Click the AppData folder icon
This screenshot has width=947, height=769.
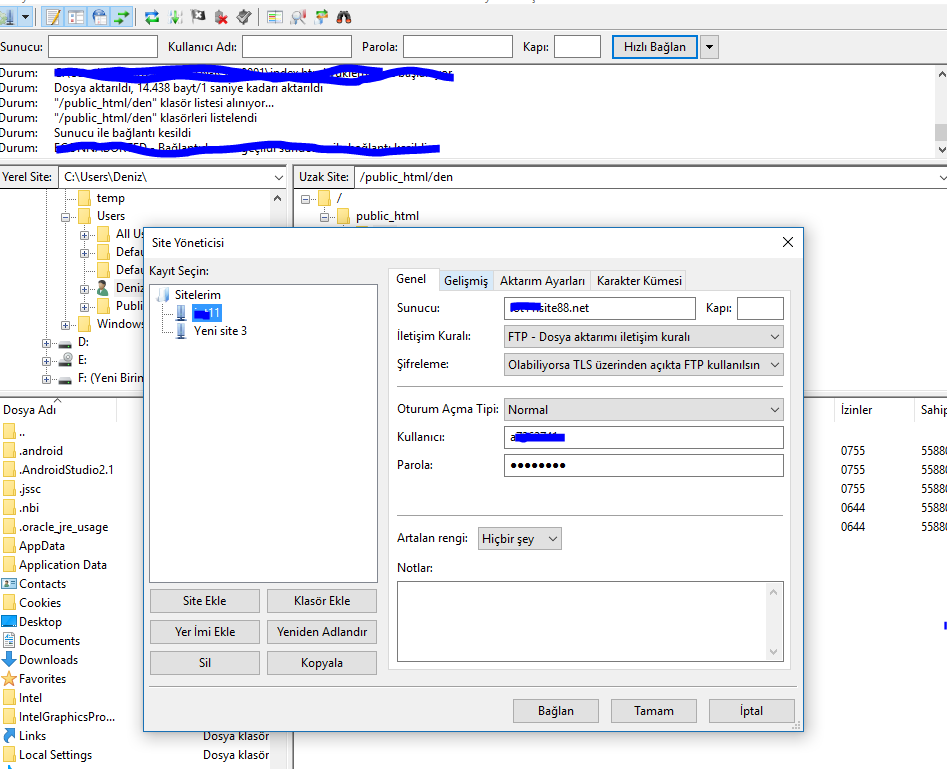point(9,545)
